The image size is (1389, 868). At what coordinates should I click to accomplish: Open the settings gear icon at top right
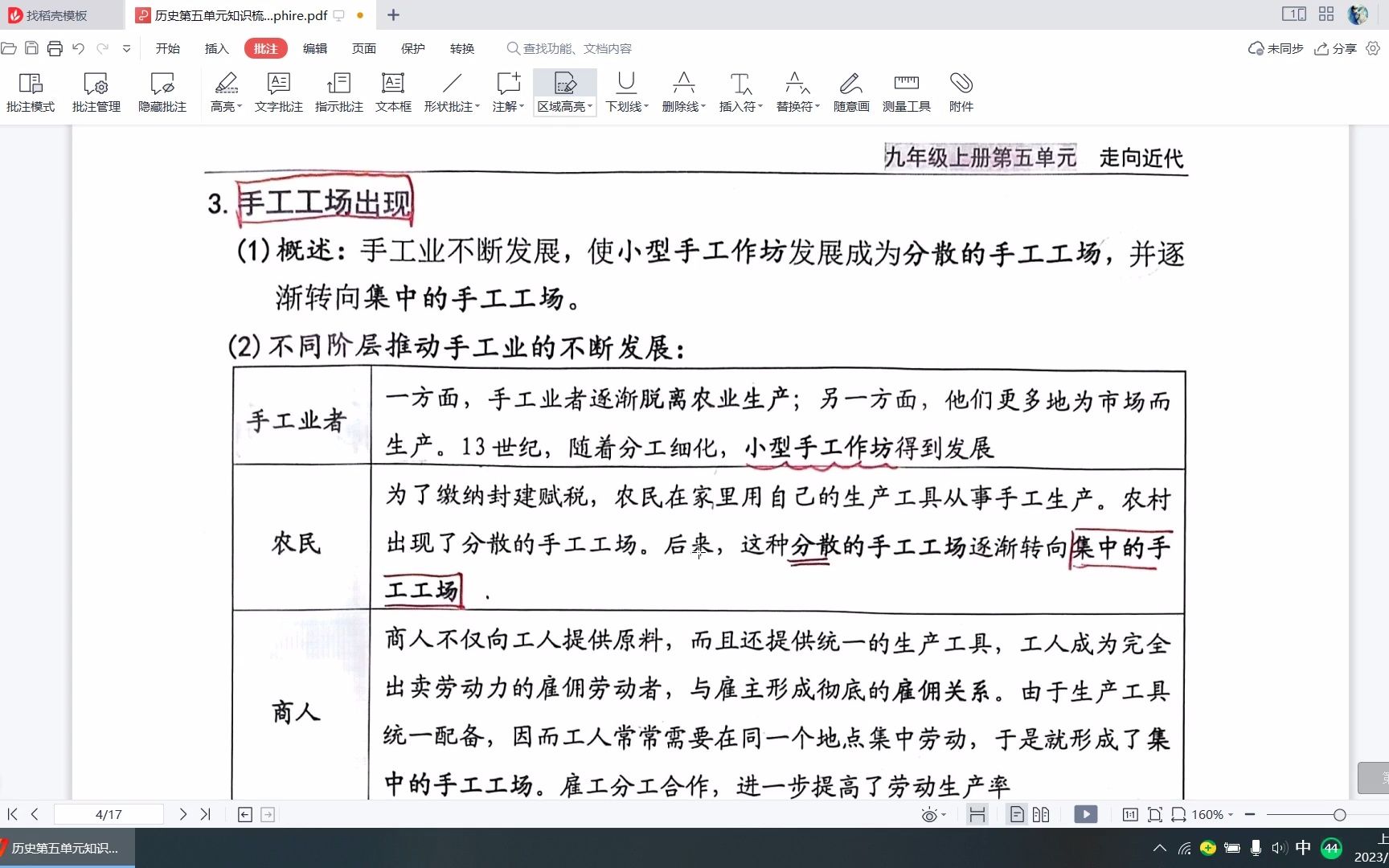(x=1373, y=48)
